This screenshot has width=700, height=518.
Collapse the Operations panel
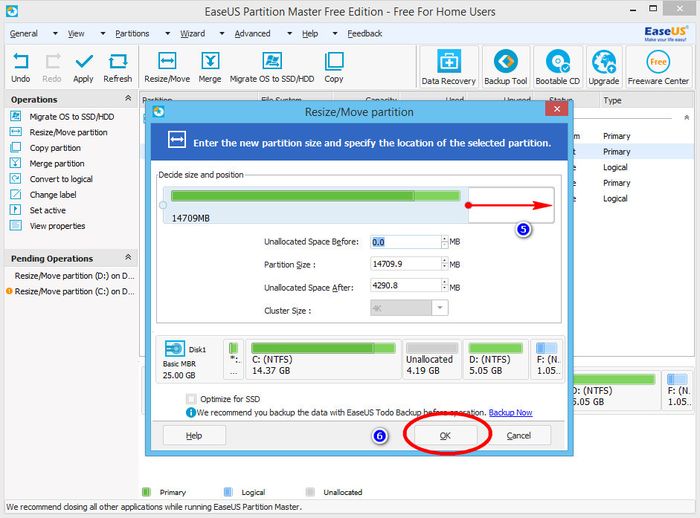click(x=128, y=98)
